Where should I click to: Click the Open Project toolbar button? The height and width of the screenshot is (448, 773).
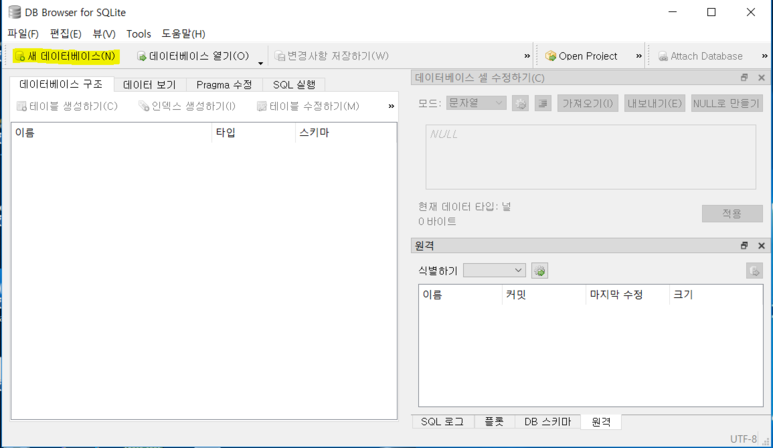(x=582, y=56)
